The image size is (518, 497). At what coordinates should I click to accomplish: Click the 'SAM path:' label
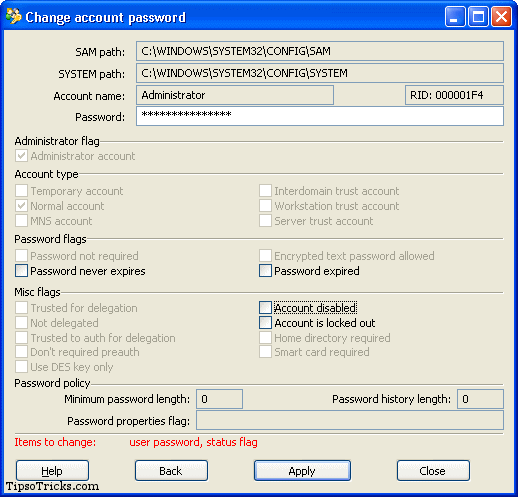point(100,52)
